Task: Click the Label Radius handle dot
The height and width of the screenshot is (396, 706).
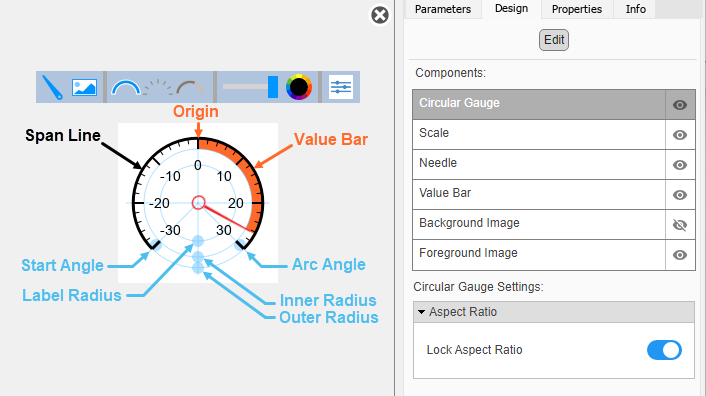Action: point(198,241)
